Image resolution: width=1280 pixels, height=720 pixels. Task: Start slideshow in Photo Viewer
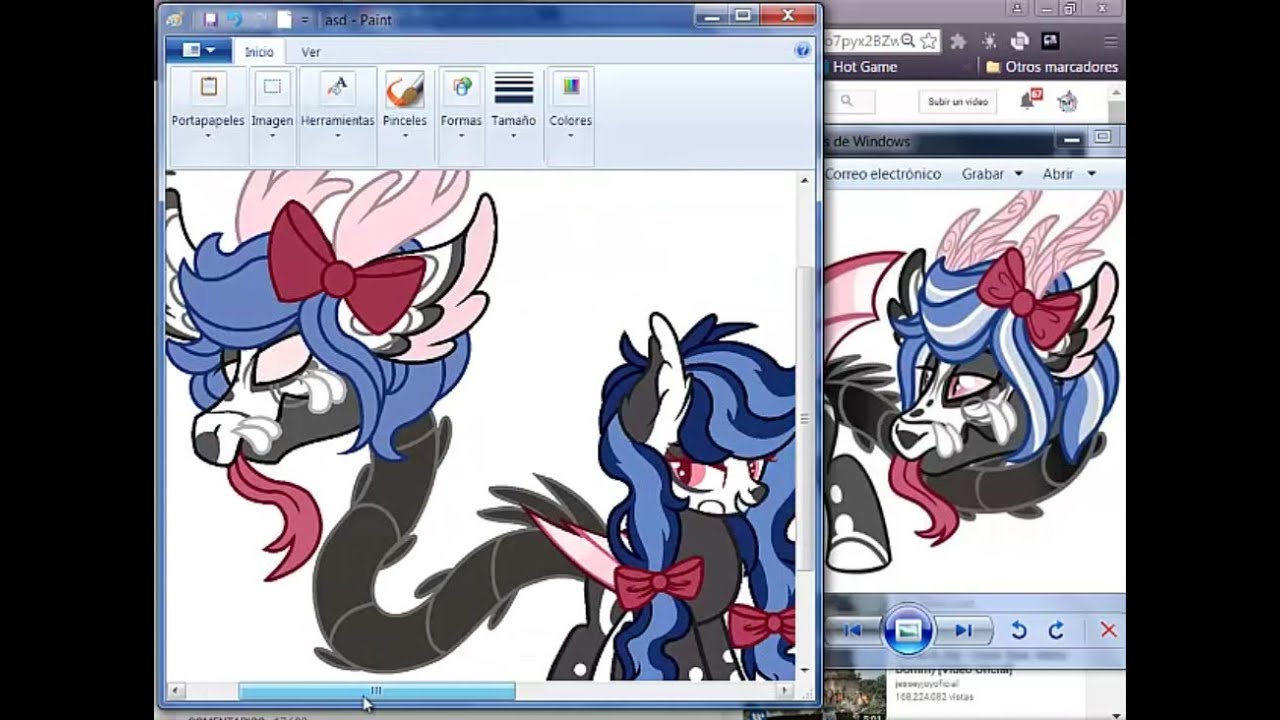click(908, 630)
